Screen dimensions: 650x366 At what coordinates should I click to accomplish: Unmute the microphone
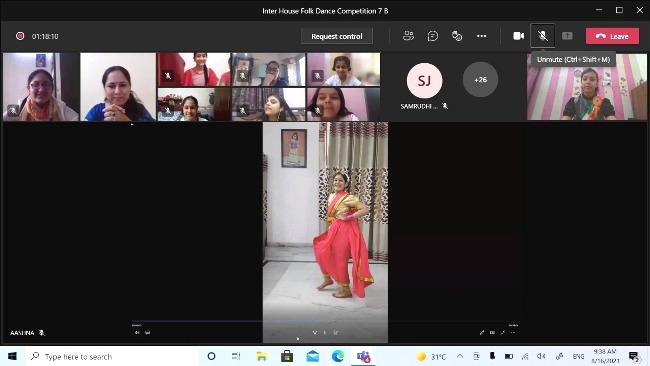pos(543,36)
